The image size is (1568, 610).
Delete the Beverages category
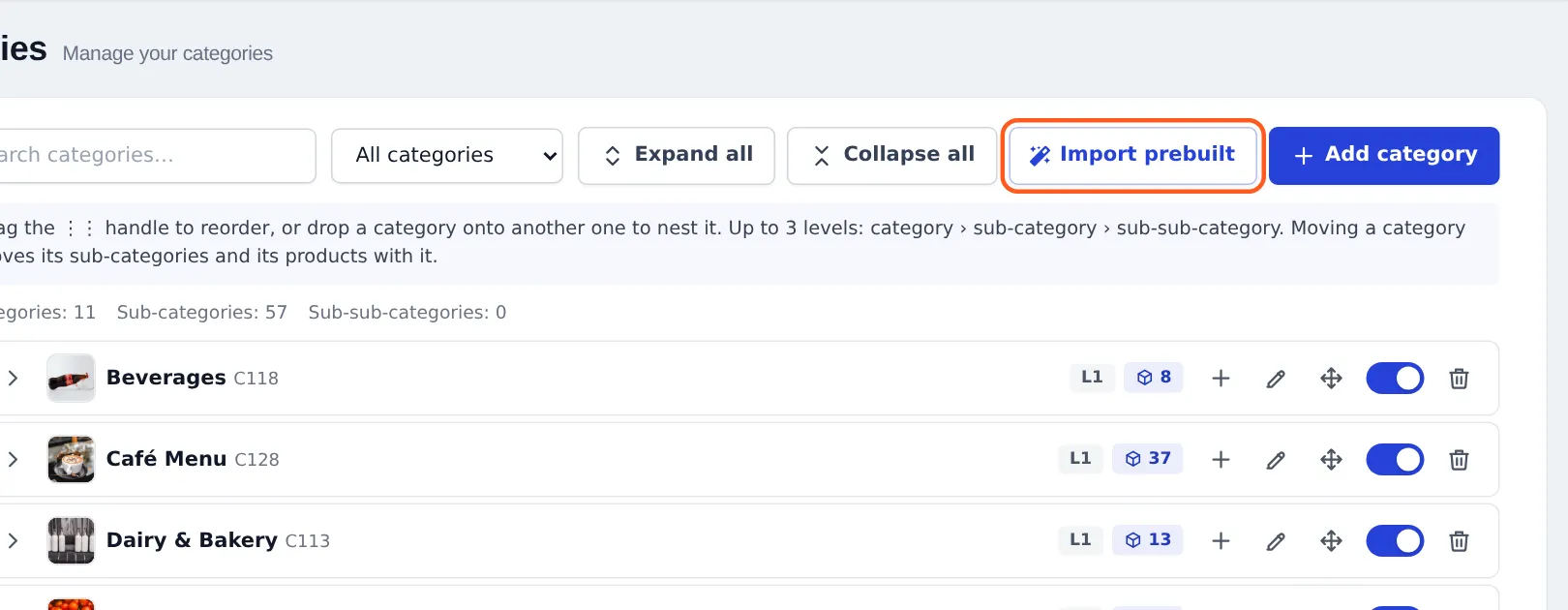[x=1459, y=379]
